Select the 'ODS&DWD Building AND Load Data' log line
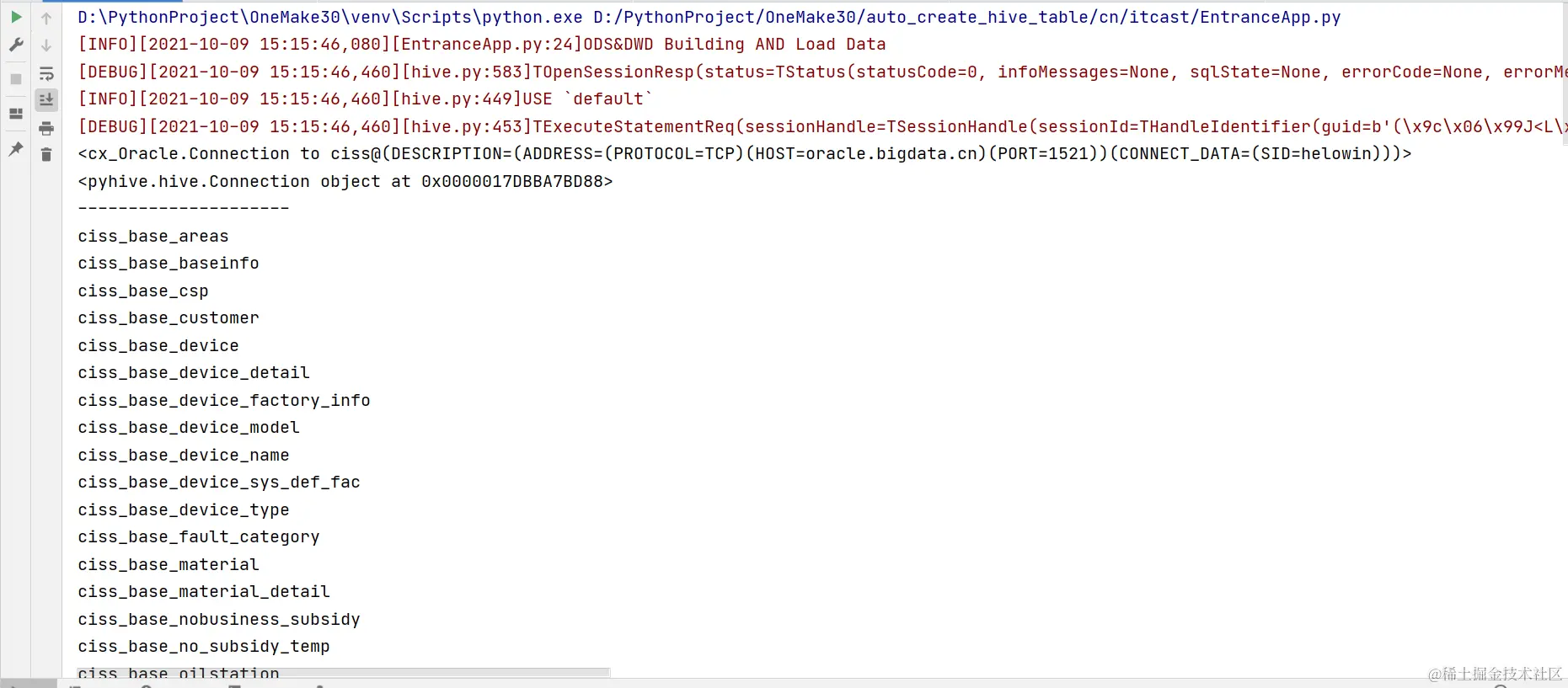1568x688 pixels. [x=482, y=44]
